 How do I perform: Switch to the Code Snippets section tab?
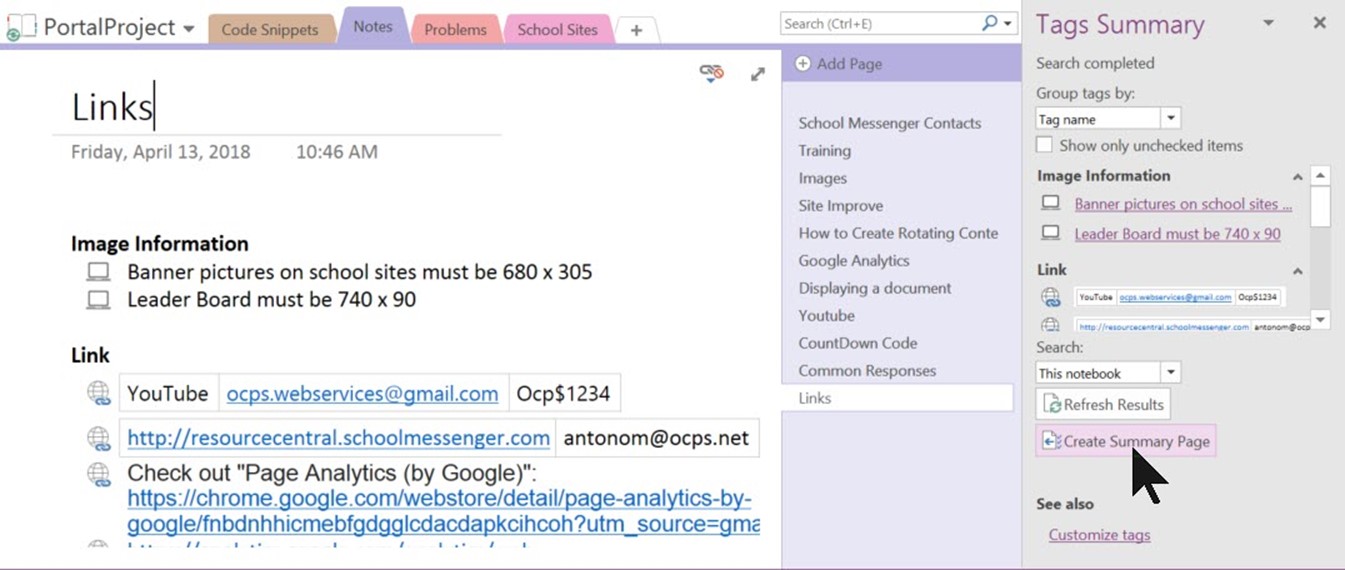(269, 30)
